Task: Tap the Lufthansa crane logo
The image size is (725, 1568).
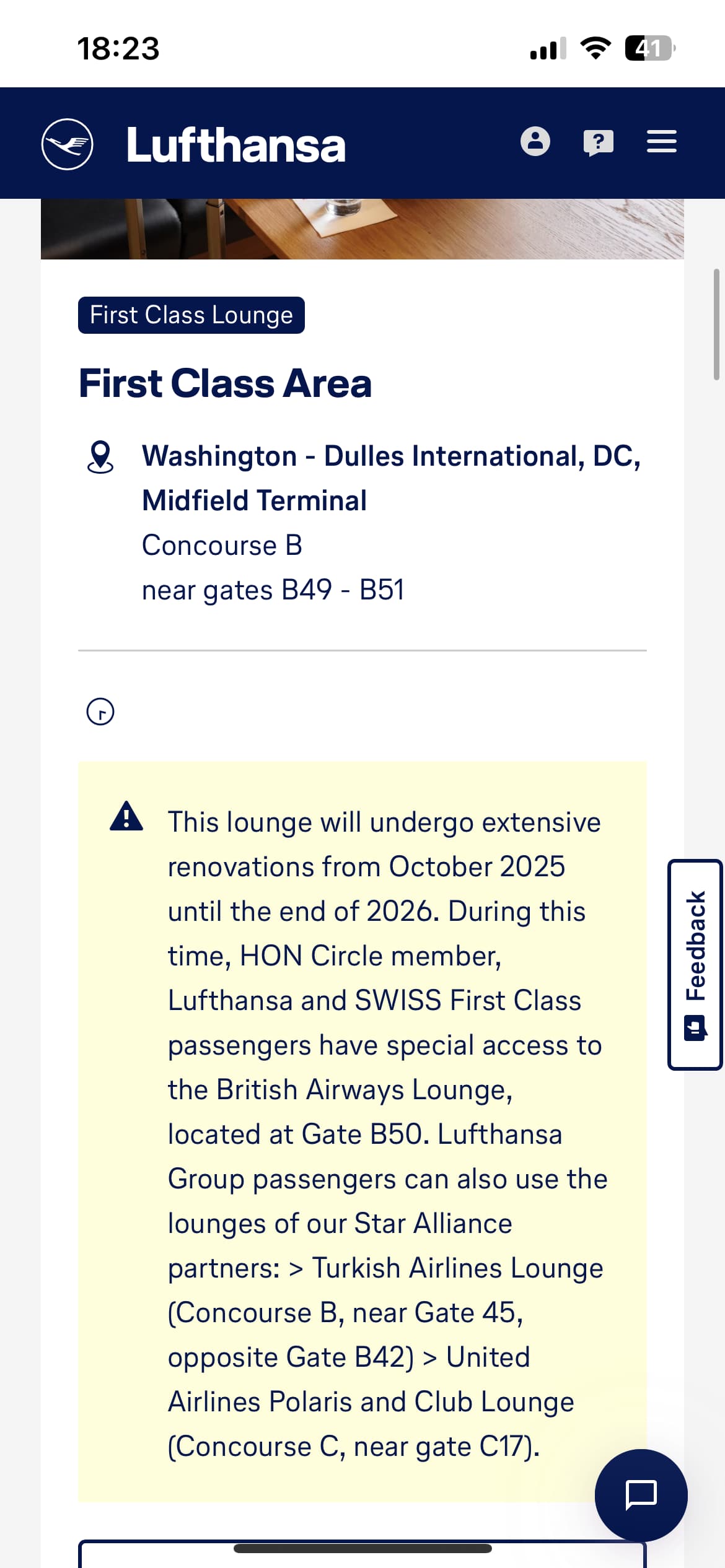Action: (67, 144)
